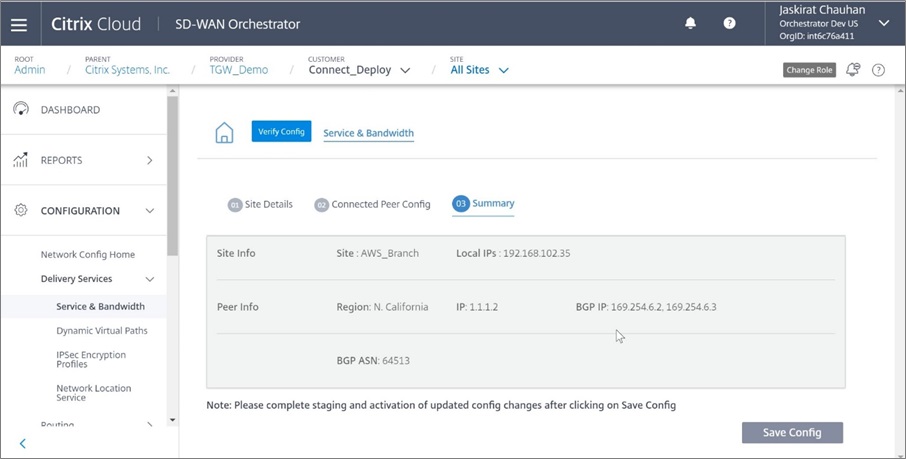Click the sidebar scrollbar thumb

click(x=172, y=176)
